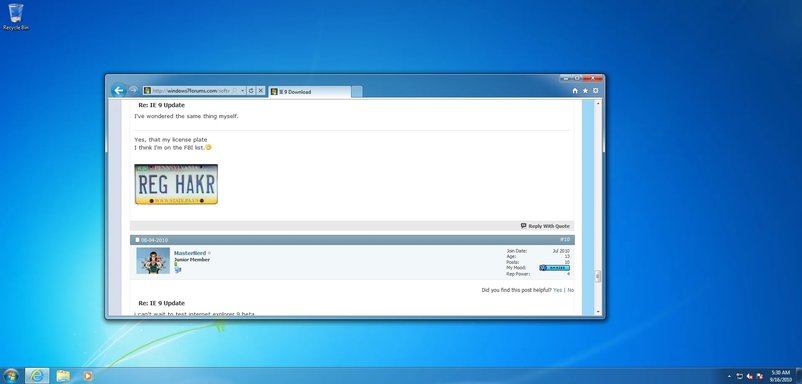
Task: Click Reply With Quote
Action: (545, 226)
